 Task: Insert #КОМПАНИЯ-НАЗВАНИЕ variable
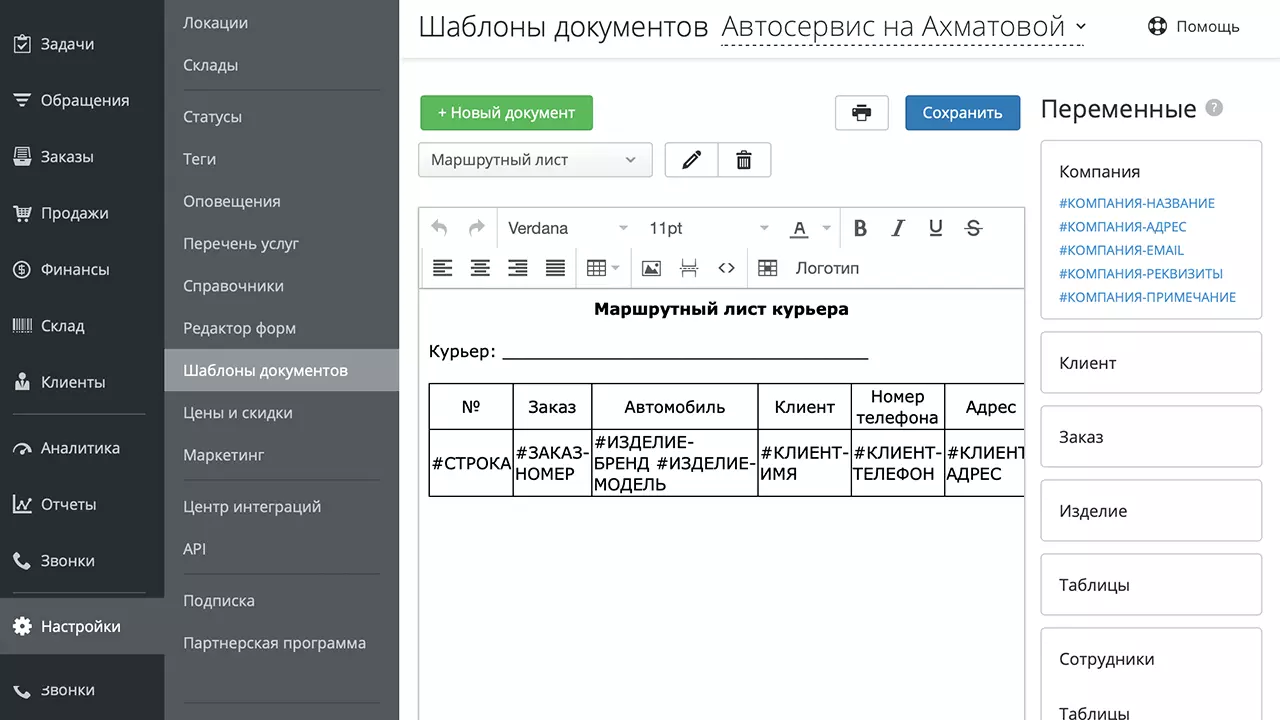coord(1137,203)
